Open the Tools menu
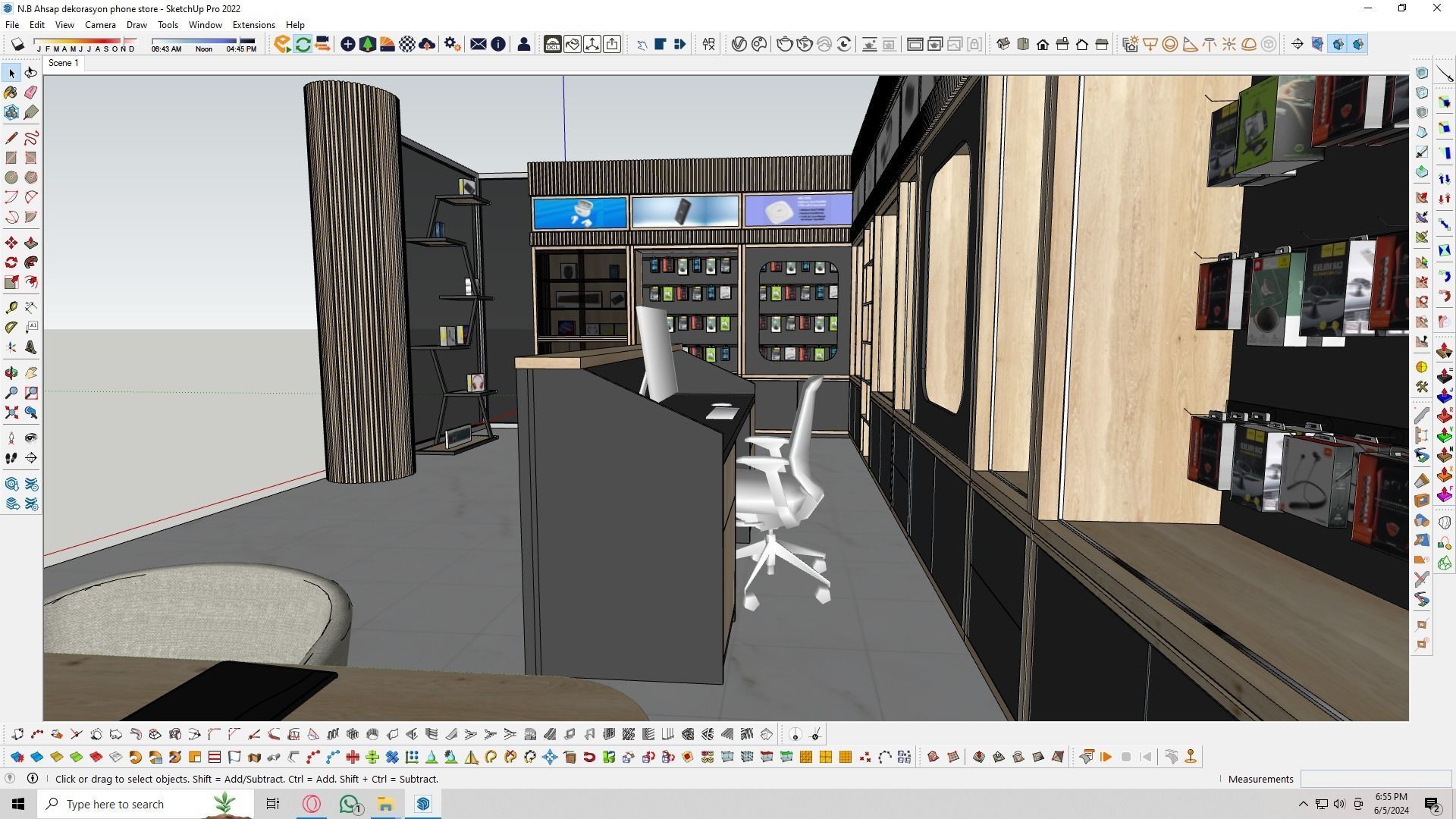Image resolution: width=1456 pixels, height=819 pixels. 168,25
